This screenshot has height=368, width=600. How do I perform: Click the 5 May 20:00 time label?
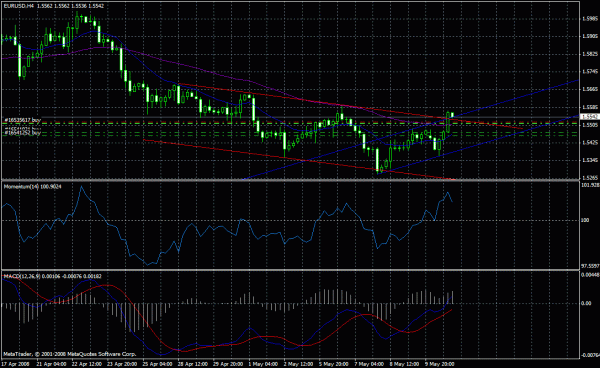click(333, 364)
